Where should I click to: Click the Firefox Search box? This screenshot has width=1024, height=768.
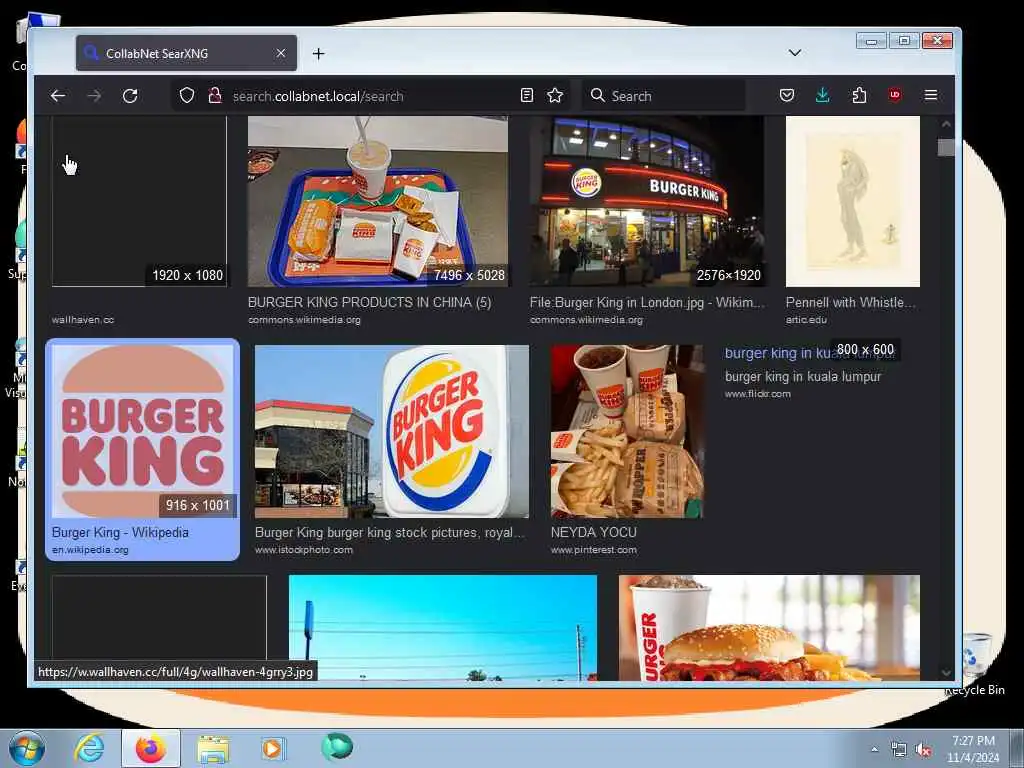coord(664,96)
